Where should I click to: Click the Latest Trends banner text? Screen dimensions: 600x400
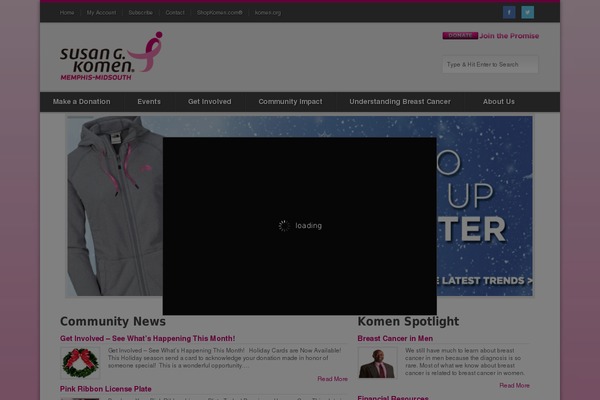coord(484,281)
